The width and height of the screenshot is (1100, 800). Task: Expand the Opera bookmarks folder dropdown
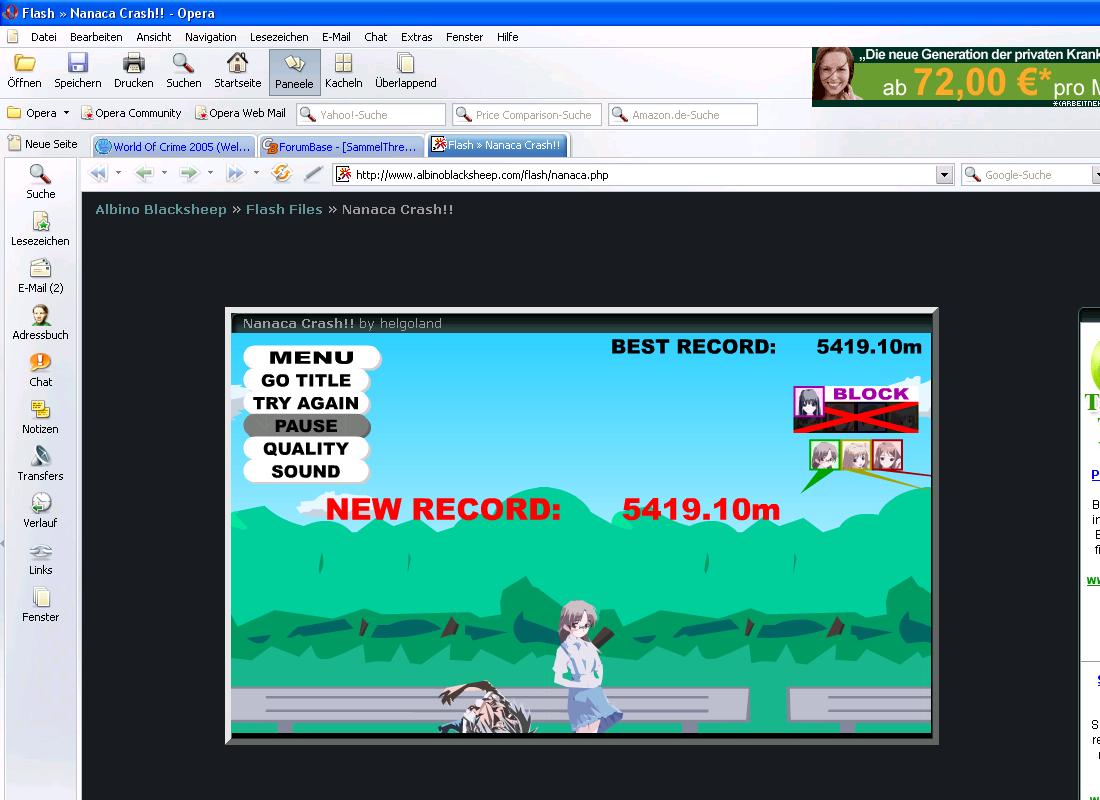pos(66,113)
